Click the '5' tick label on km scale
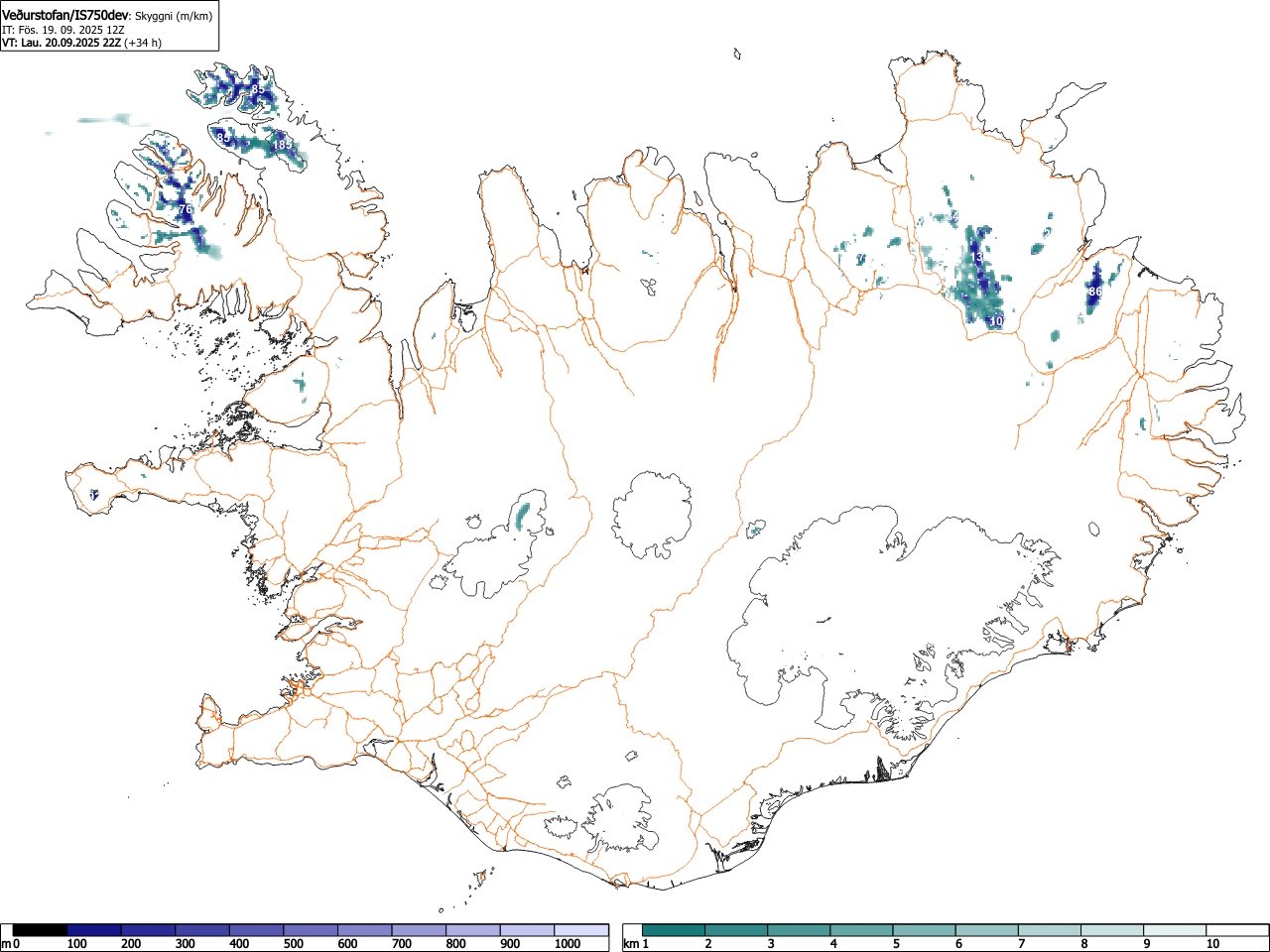This screenshot has width=1270, height=952. 896,944
